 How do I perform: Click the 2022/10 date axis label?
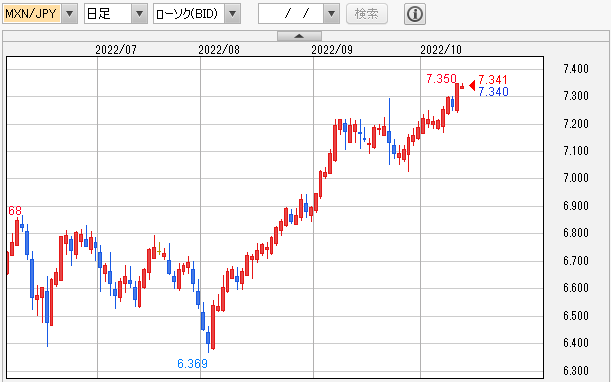tap(441, 50)
